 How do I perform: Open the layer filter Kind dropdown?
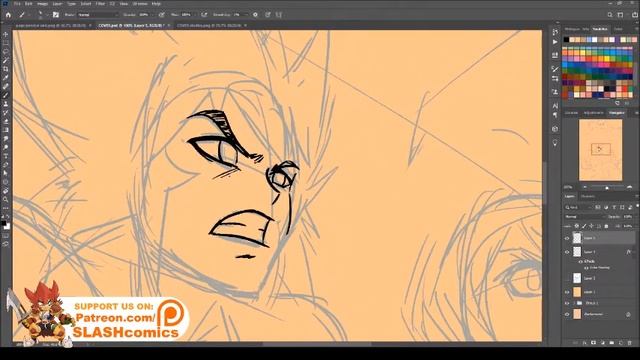(579, 207)
